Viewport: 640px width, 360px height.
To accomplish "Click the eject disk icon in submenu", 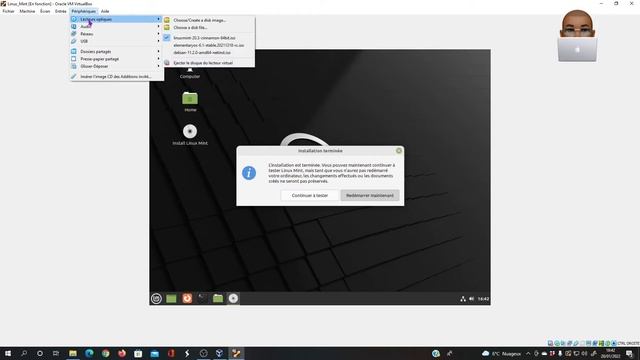I will pos(167,63).
